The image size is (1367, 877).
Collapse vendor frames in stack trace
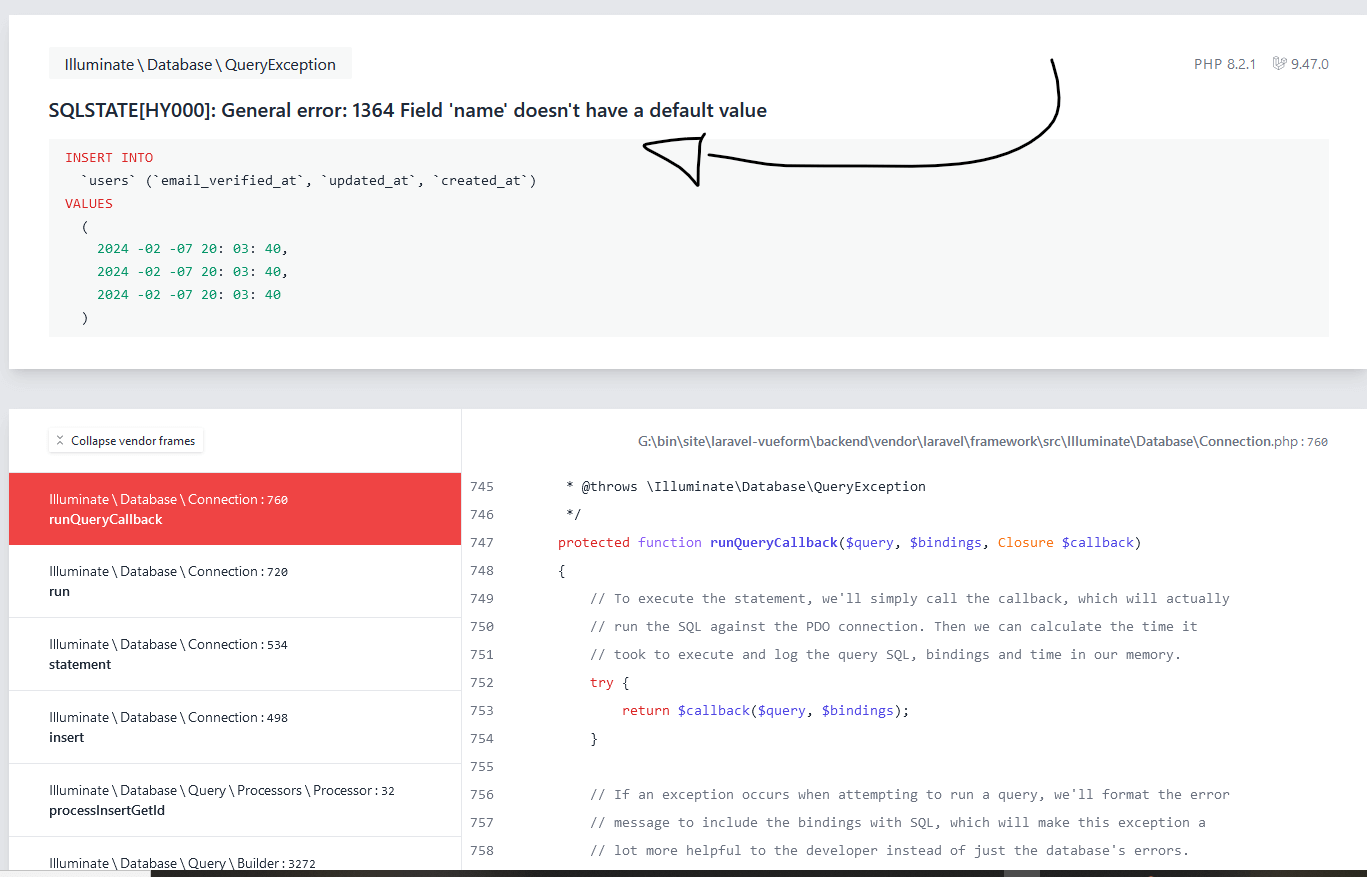pyautogui.click(x=126, y=441)
